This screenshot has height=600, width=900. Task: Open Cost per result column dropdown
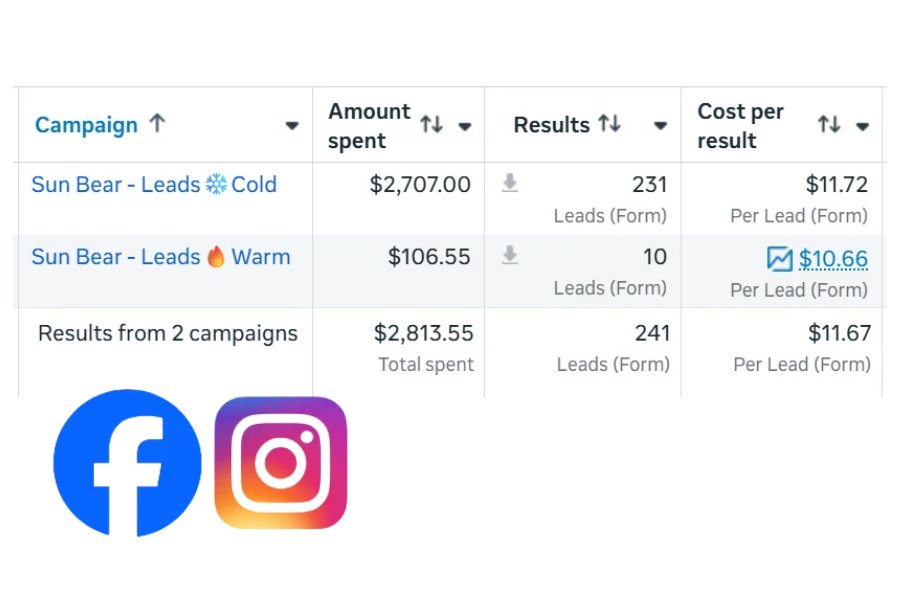tap(862, 126)
